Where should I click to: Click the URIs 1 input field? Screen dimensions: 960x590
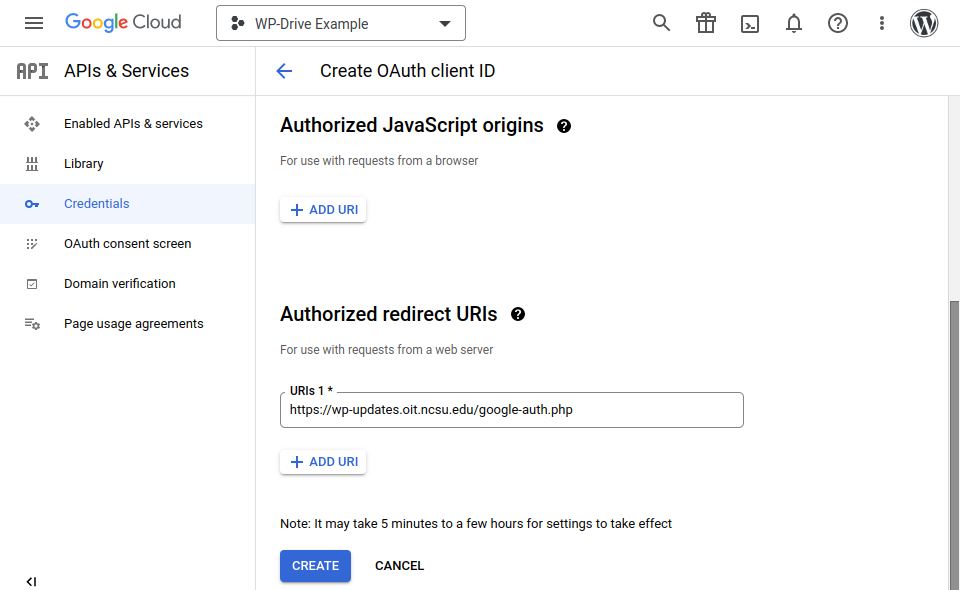tap(511, 410)
